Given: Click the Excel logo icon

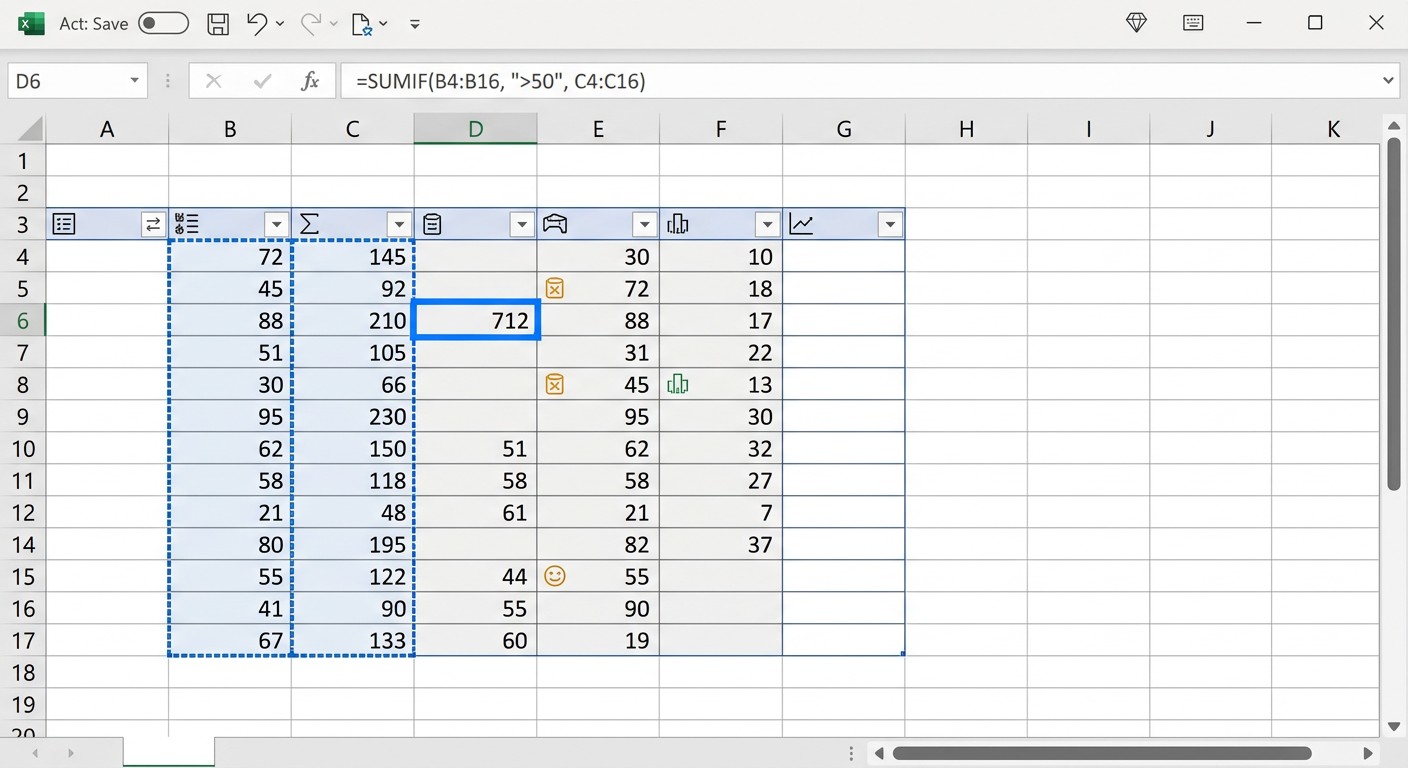Looking at the screenshot, I should pyautogui.click(x=31, y=23).
